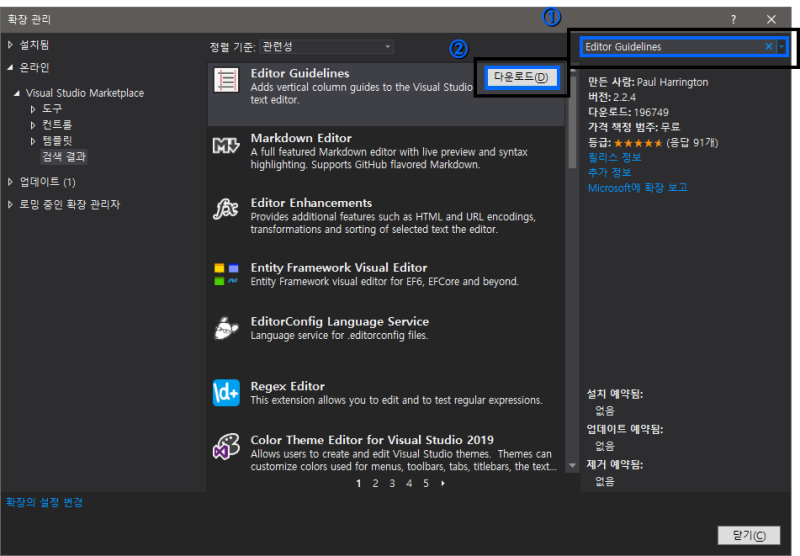The height and width of the screenshot is (556, 800).
Task: Open the 확장의 설정 변경 link
Action: [44, 502]
